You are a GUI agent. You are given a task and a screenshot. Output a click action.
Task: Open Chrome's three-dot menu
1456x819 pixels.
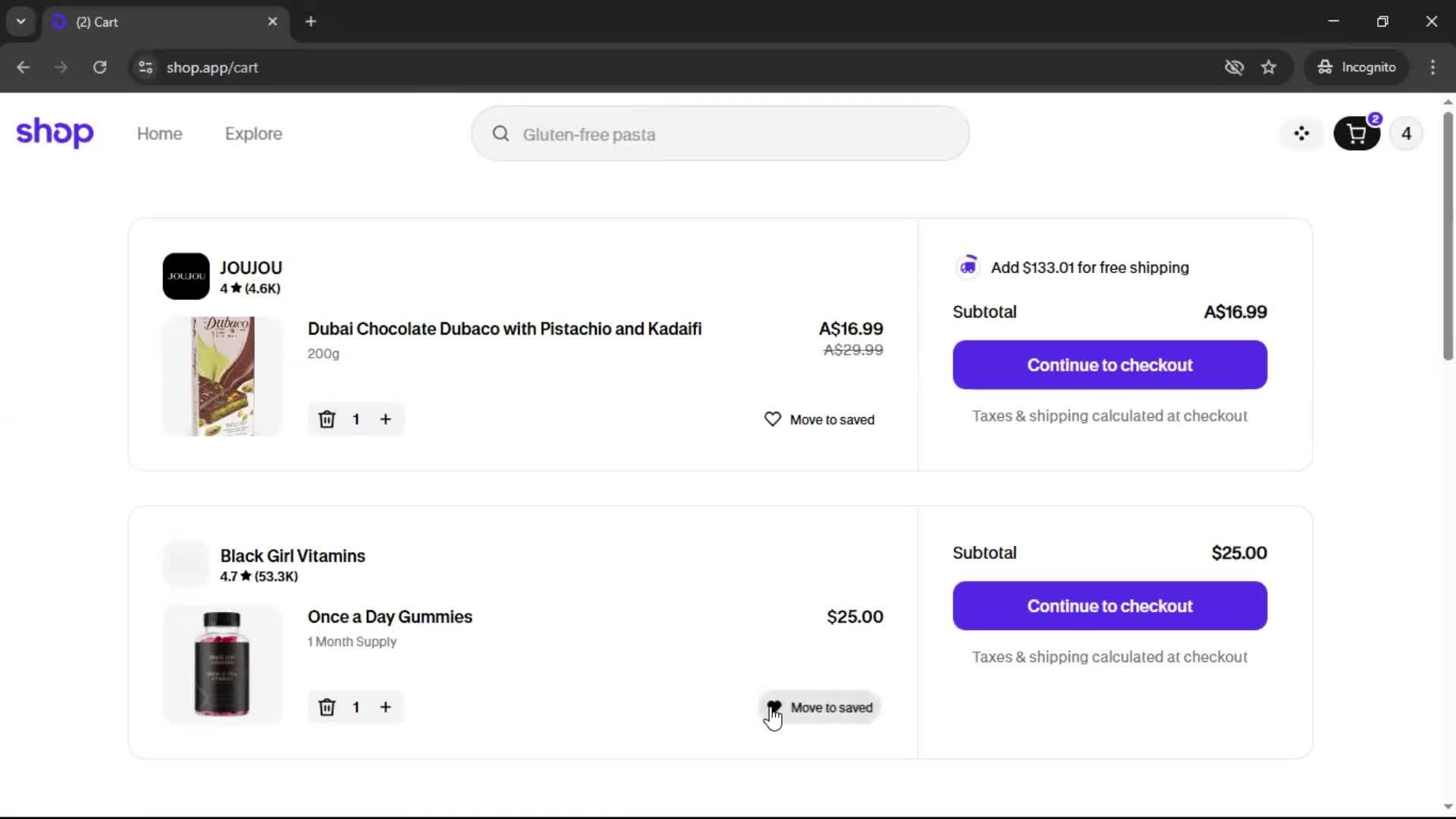1432,67
